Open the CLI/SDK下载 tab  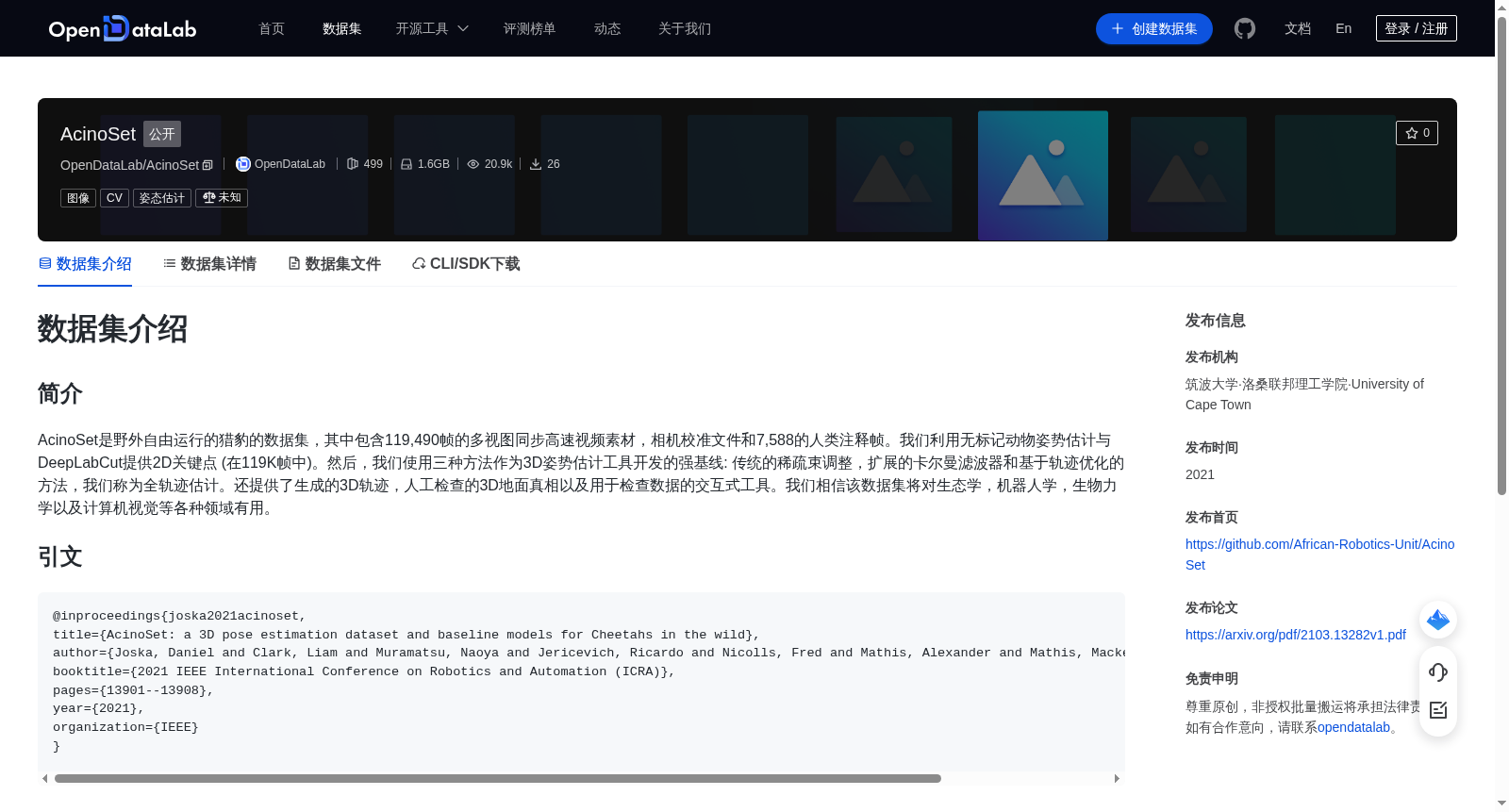click(x=466, y=264)
